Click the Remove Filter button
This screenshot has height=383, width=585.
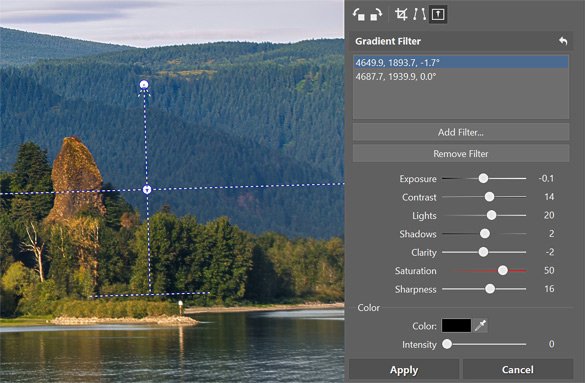461,154
